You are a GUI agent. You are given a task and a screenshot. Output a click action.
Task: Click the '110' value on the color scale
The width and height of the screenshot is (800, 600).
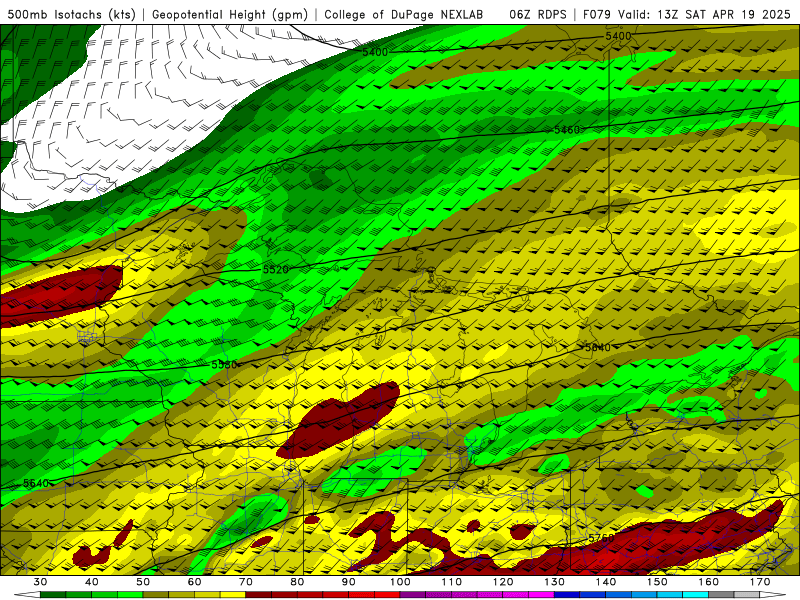click(452, 582)
